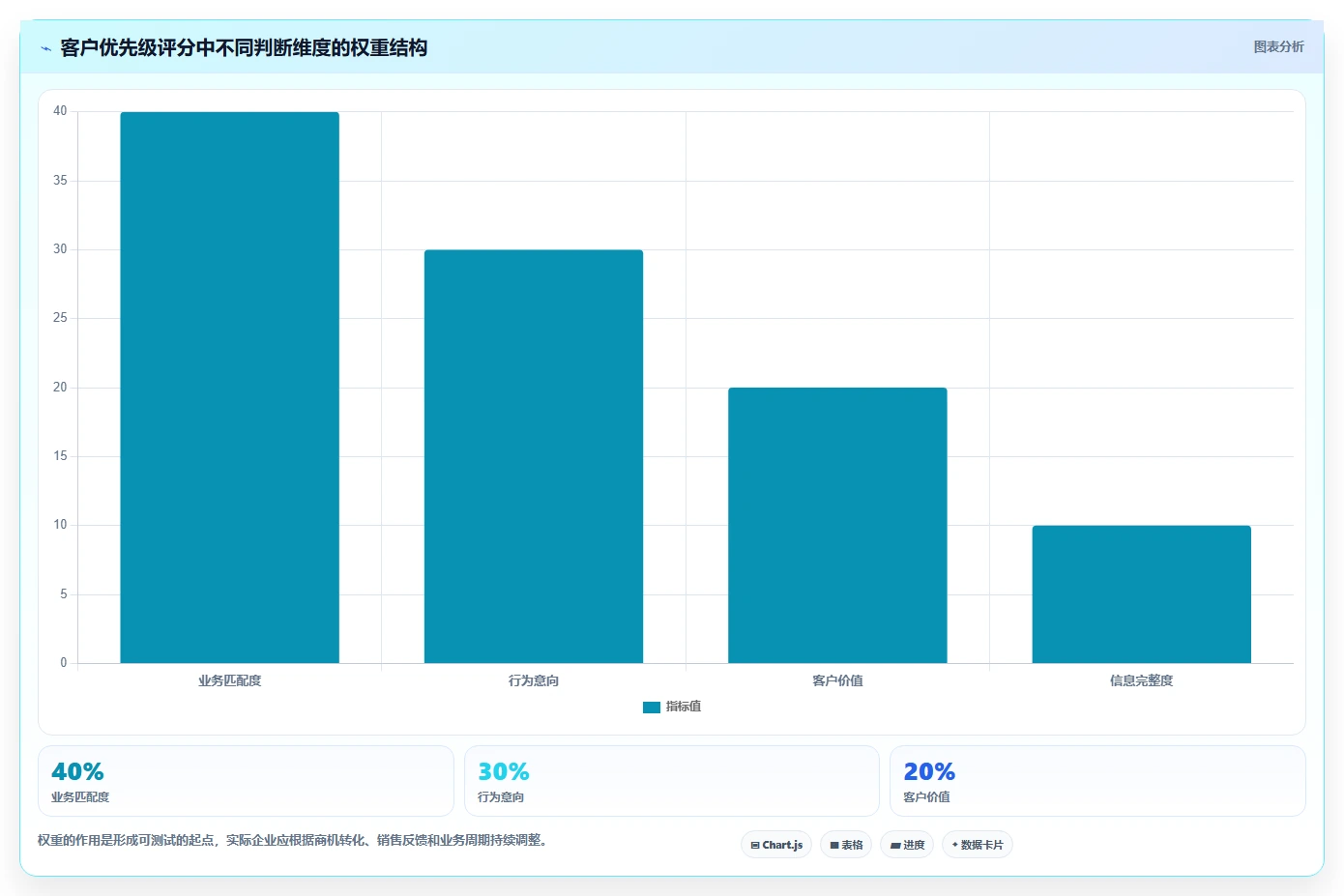The width and height of the screenshot is (1344, 896).
Task: Open the 20% 客户价值 stat card
Action: 1097,781
